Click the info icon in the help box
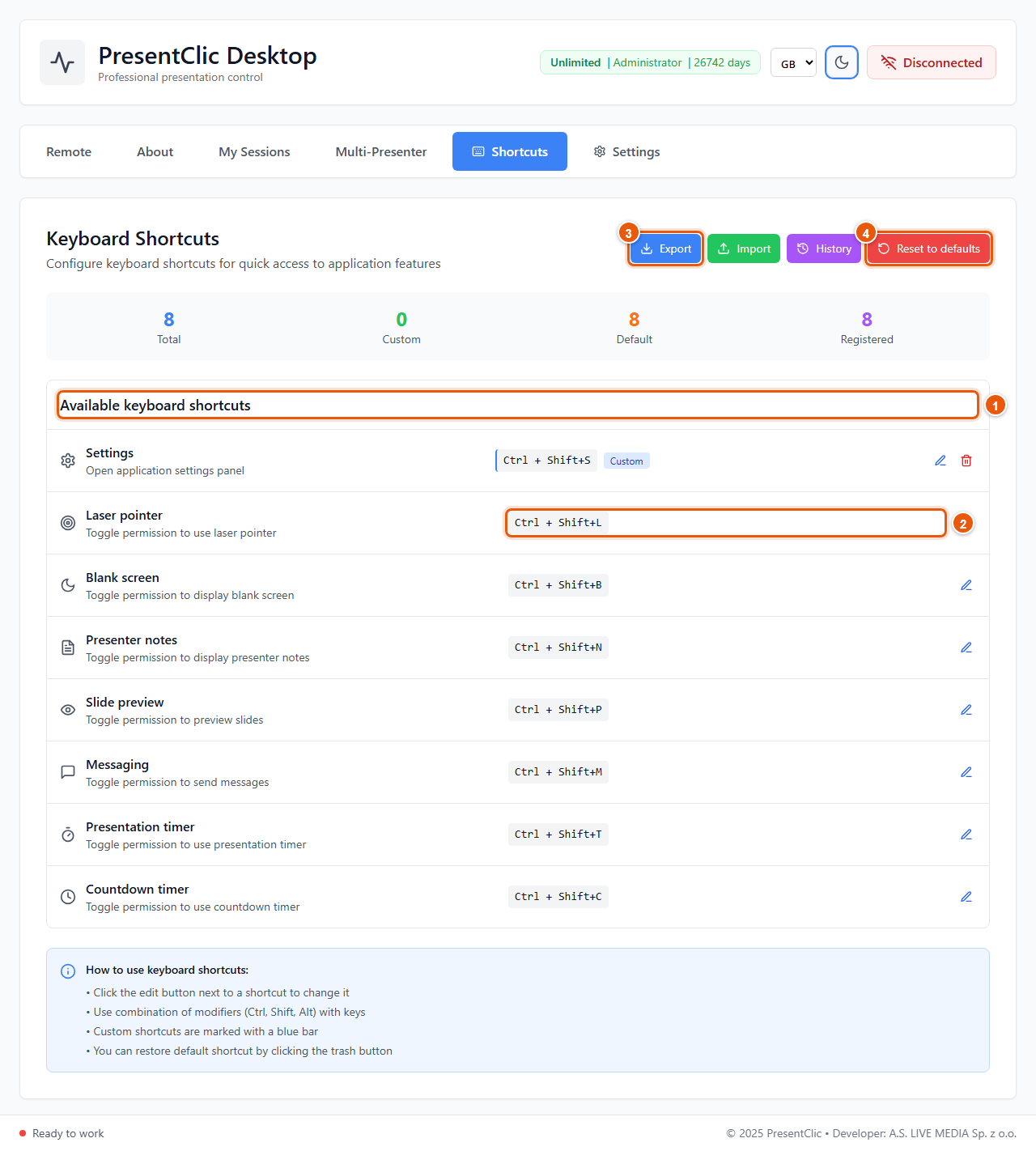The width and height of the screenshot is (1036, 1151). click(68, 971)
